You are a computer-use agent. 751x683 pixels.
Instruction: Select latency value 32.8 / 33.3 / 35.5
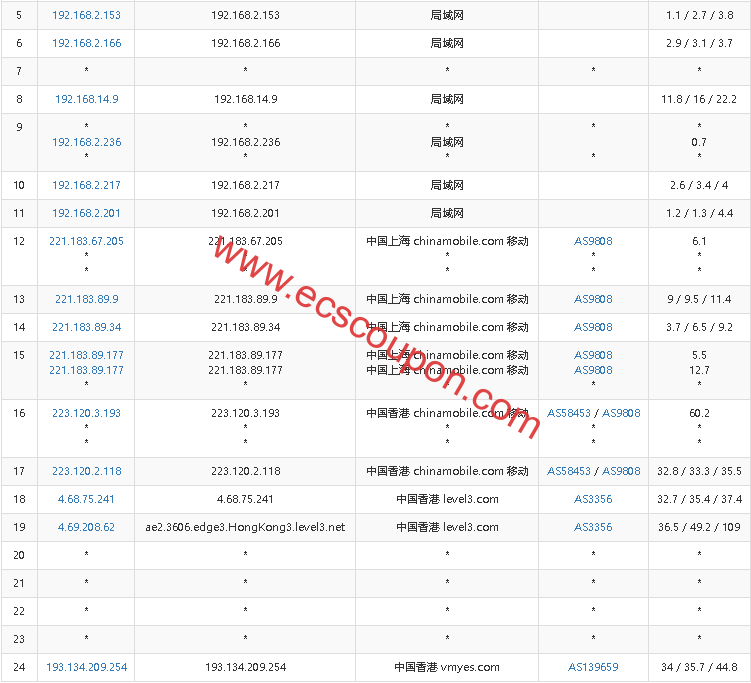(699, 471)
